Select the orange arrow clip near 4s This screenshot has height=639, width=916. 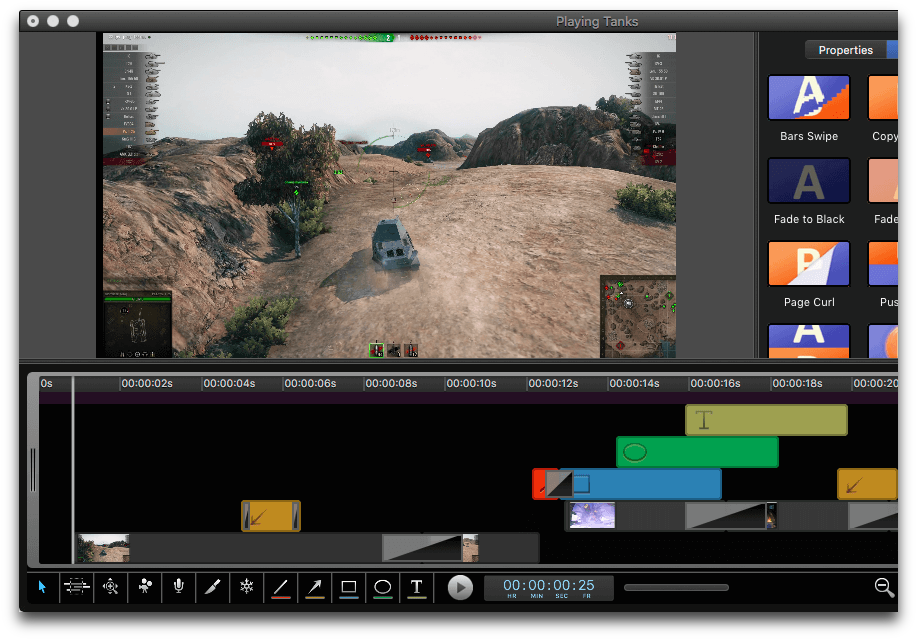point(271,516)
